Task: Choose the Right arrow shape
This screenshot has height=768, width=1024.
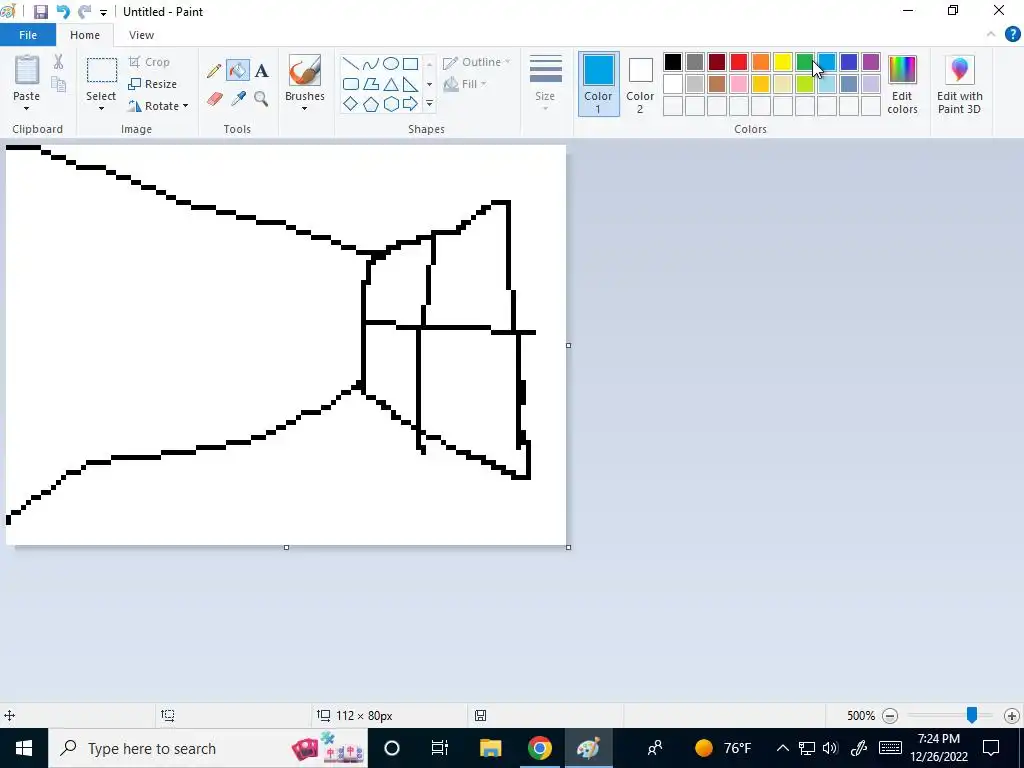Action: click(410, 104)
